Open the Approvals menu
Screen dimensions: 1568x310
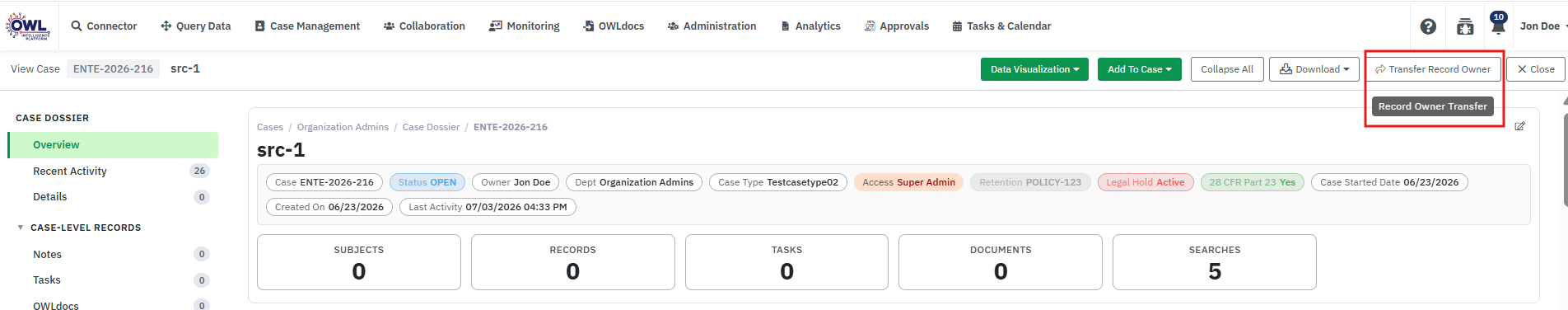point(897,26)
